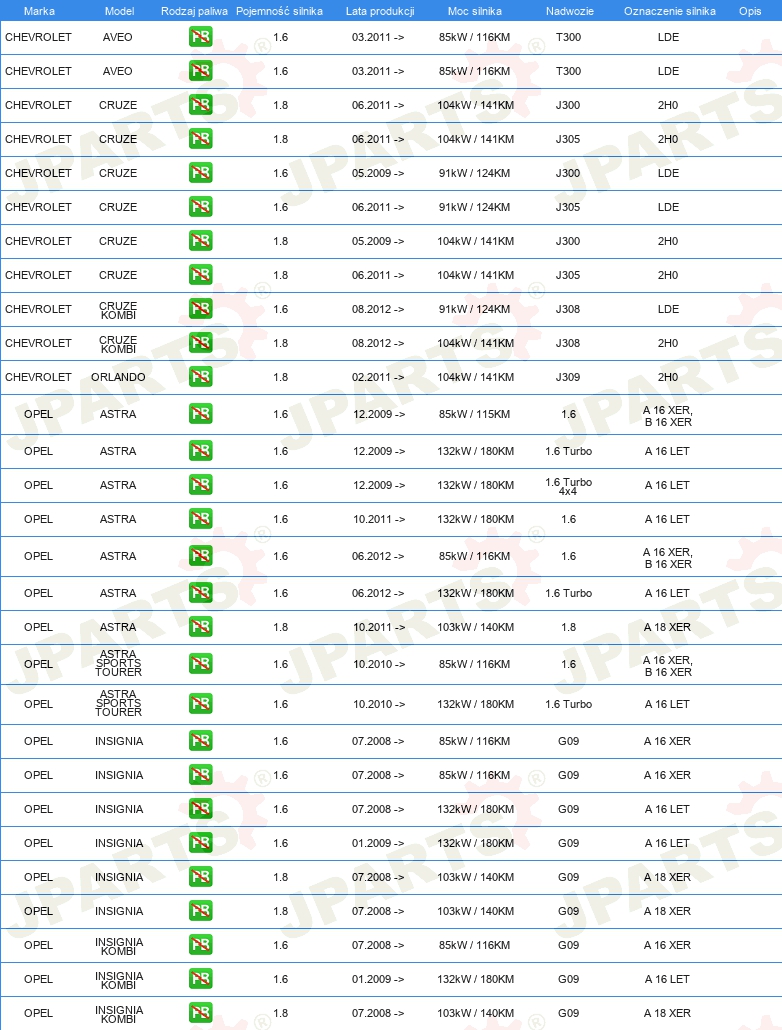Click the 'Marka' column header
This screenshot has width=782, height=1030.
(x=39, y=11)
